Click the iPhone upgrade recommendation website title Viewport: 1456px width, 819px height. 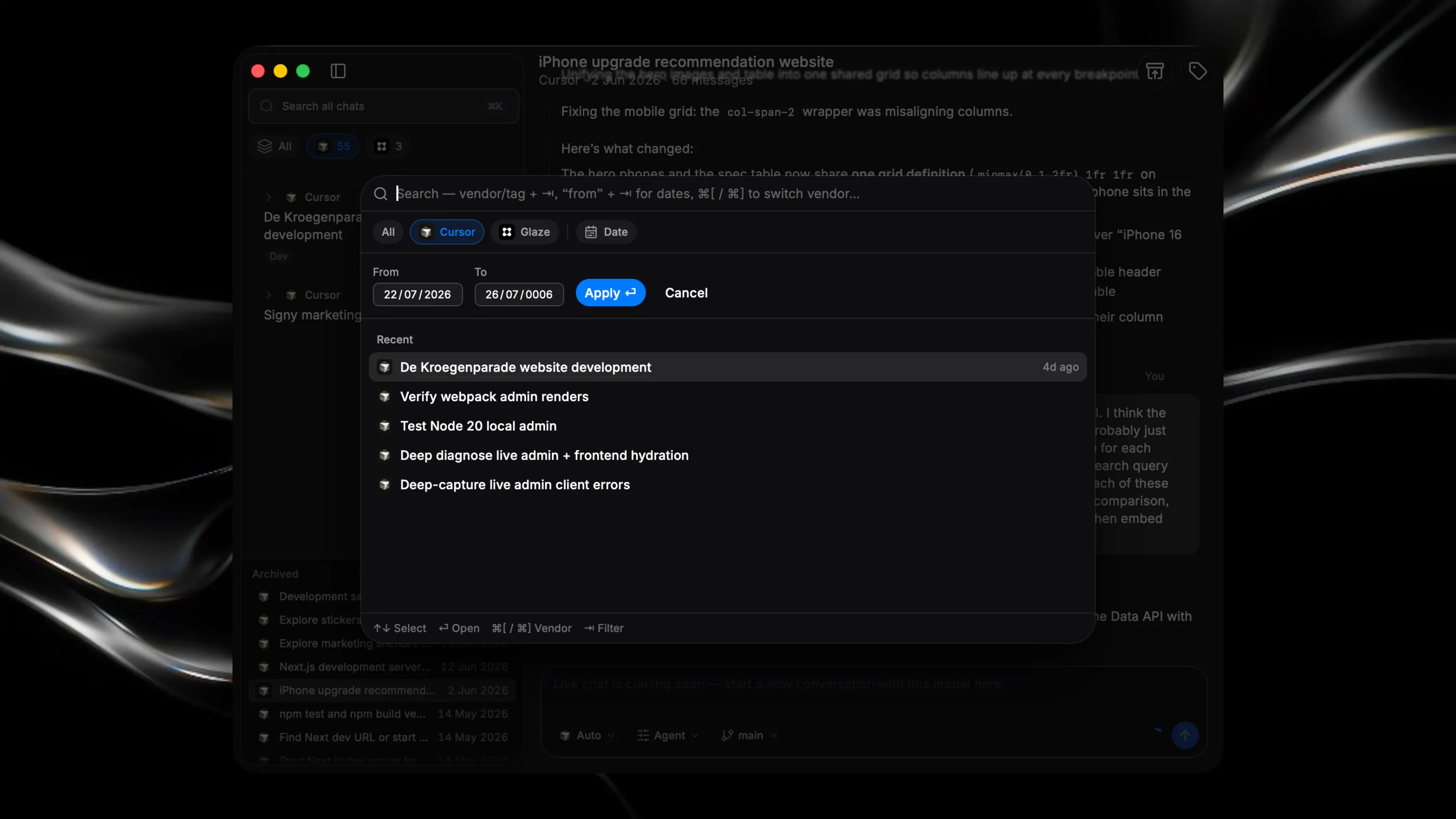pos(686,62)
